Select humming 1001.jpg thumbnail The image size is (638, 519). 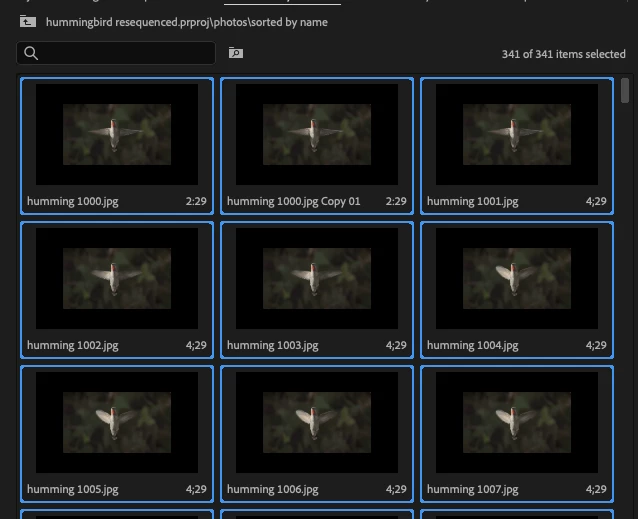517,134
